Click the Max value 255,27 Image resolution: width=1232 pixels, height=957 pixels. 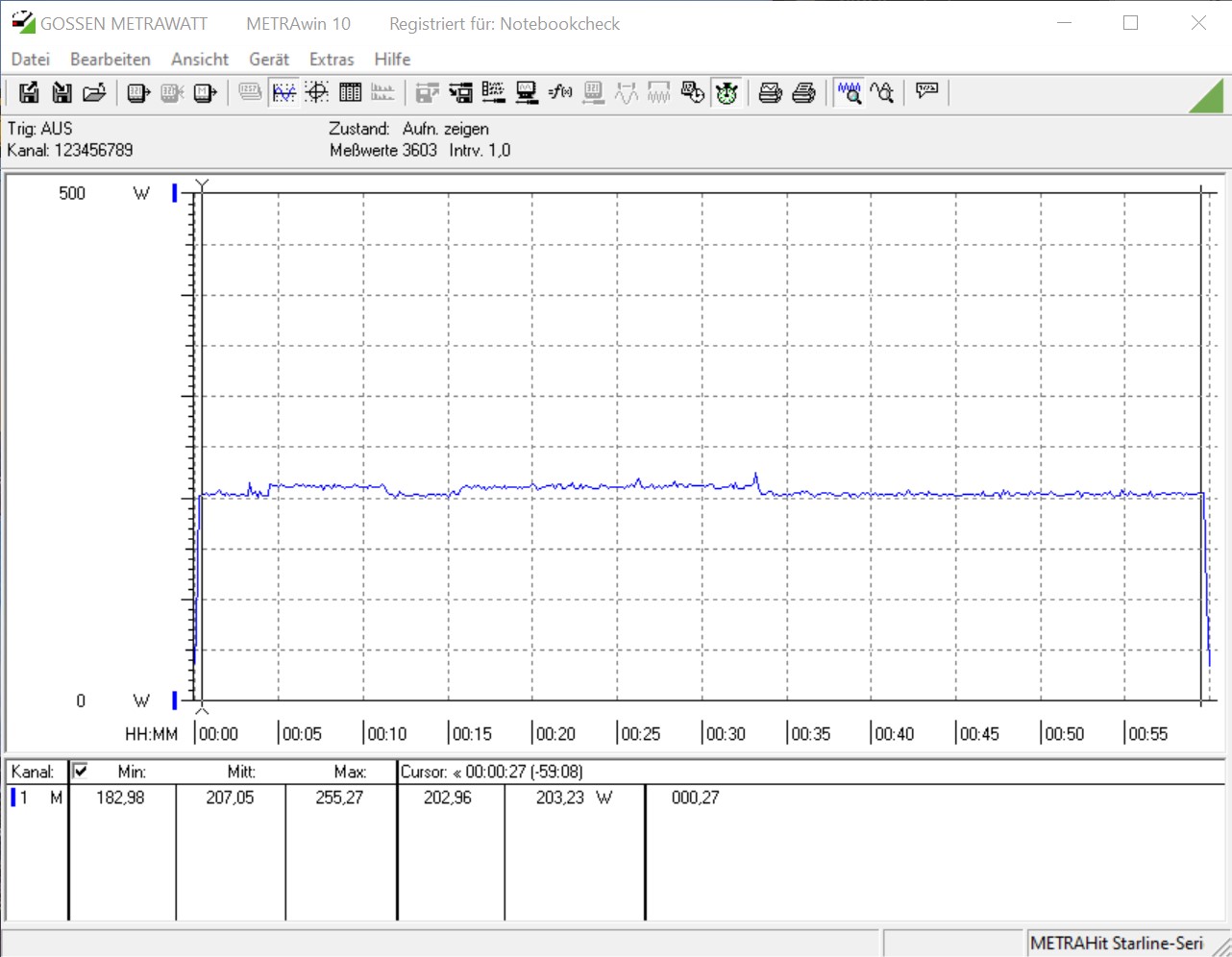(339, 797)
